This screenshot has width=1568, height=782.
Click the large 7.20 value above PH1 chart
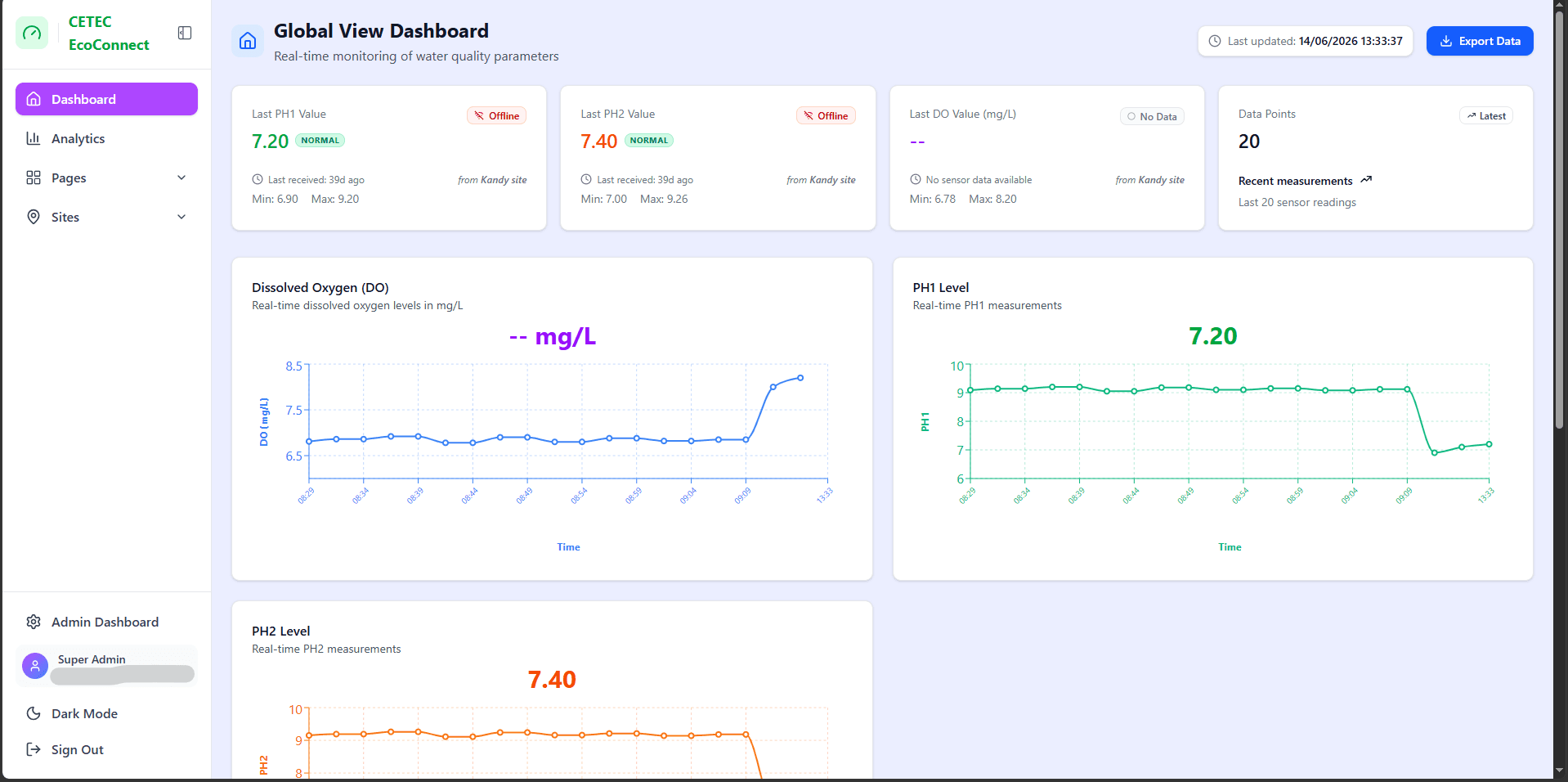[1213, 335]
